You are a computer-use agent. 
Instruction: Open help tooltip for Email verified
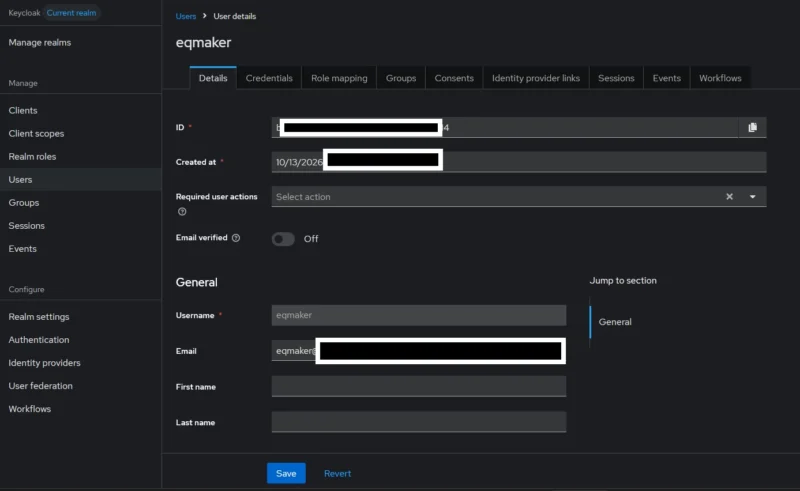tap(236, 238)
